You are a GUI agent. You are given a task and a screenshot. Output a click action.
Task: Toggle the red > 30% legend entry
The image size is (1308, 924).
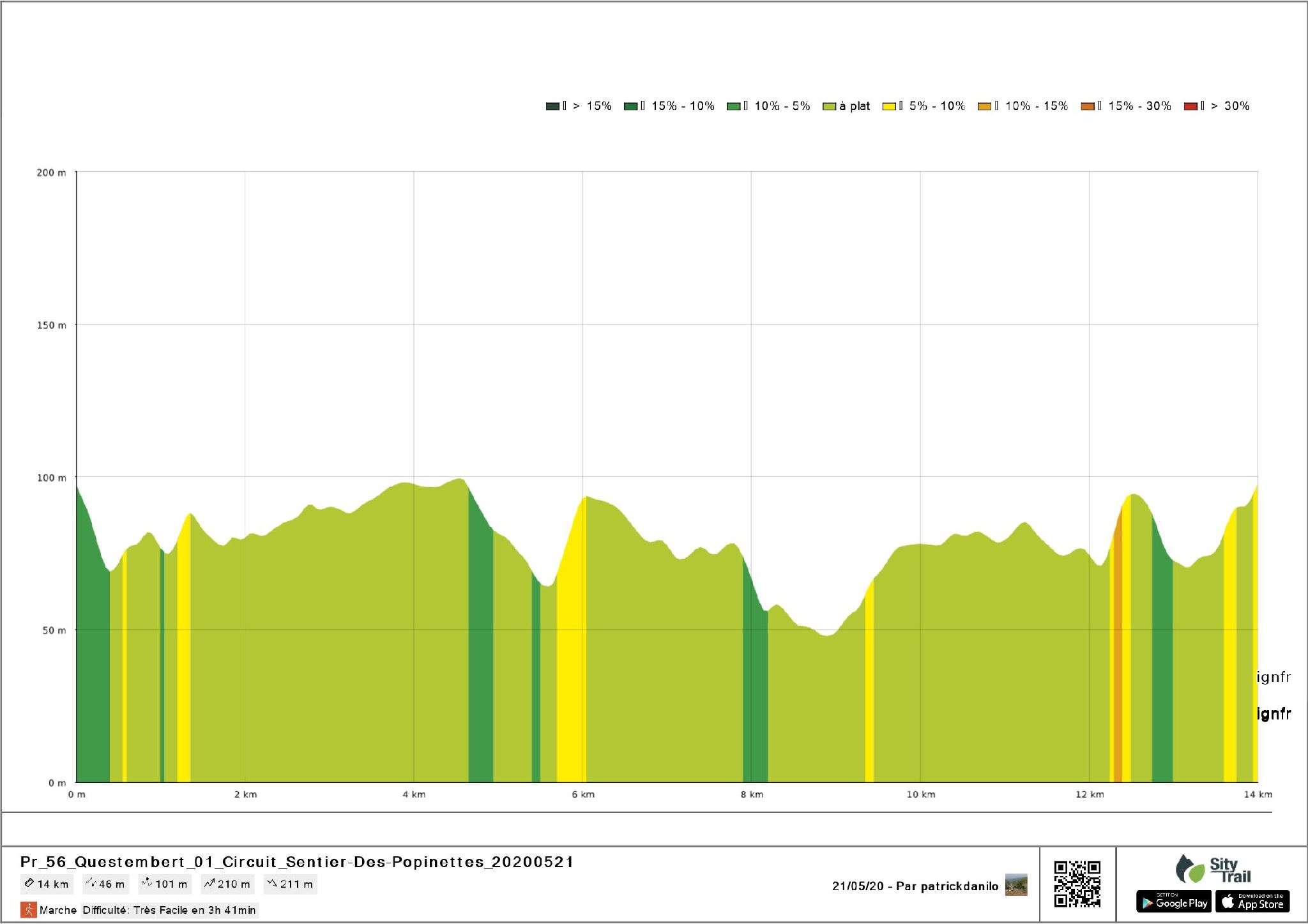point(1217,106)
